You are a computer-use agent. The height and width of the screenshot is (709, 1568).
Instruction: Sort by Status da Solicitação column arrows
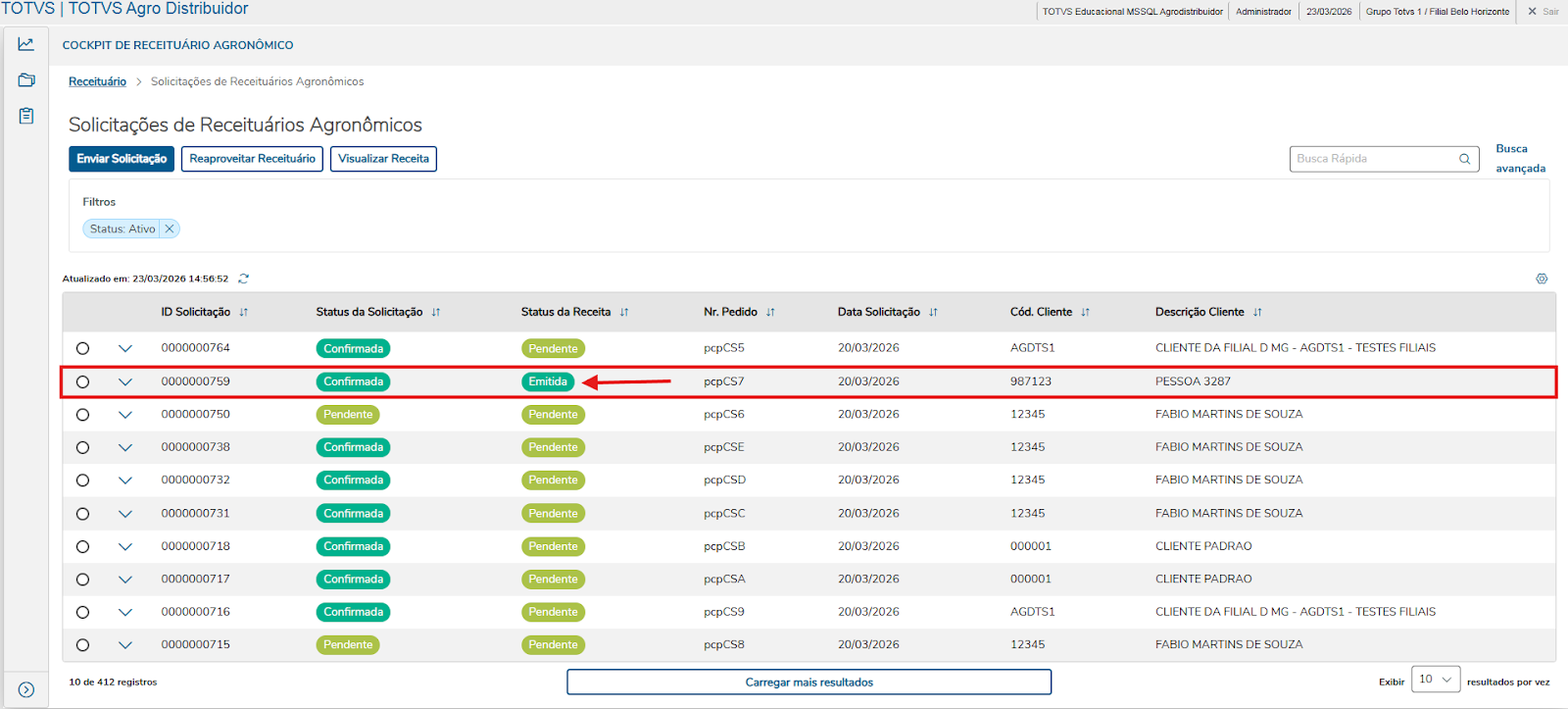click(436, 312)
